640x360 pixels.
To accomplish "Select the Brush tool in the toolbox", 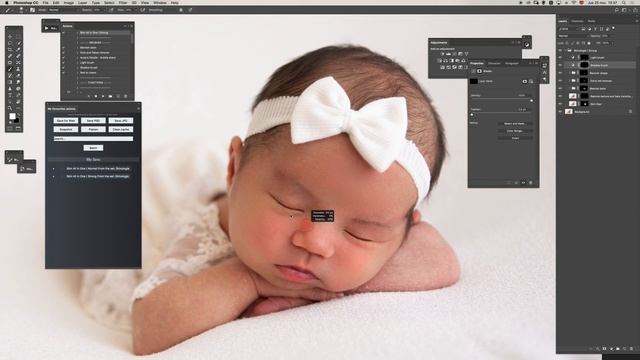I will tap(10, 69).
